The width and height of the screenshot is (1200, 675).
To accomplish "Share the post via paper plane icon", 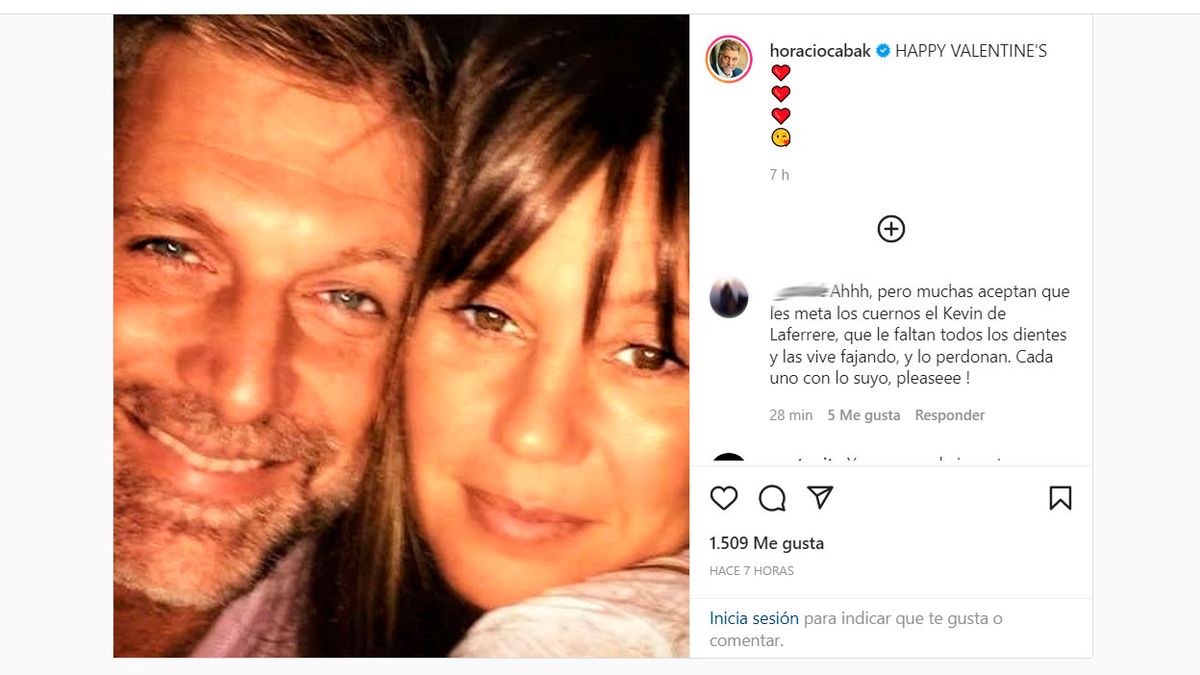I will click(x=820, y=498).
